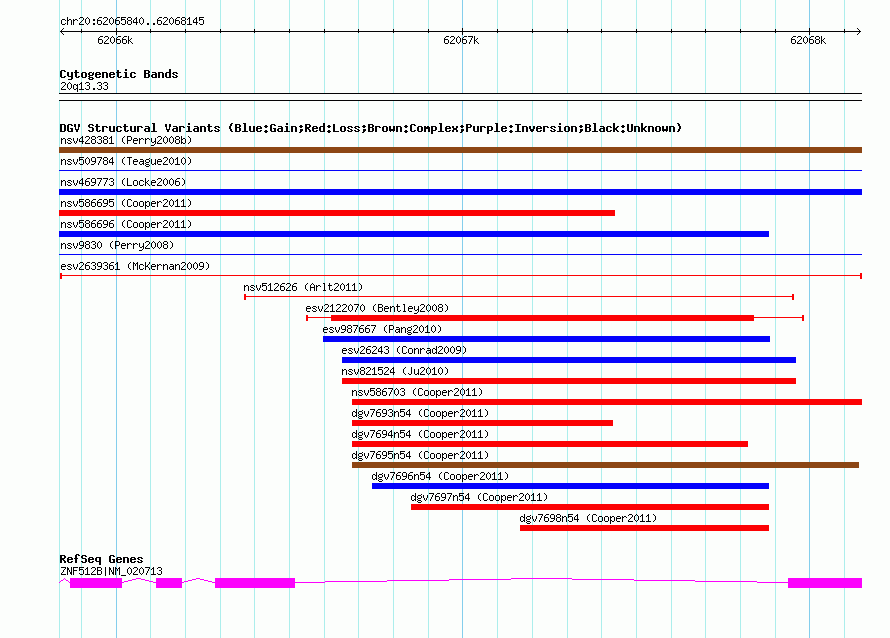Viewport: 890px width, 638px height.
Task: Select the blue dgv7696n54 gain bar
Action: [570, 486]
